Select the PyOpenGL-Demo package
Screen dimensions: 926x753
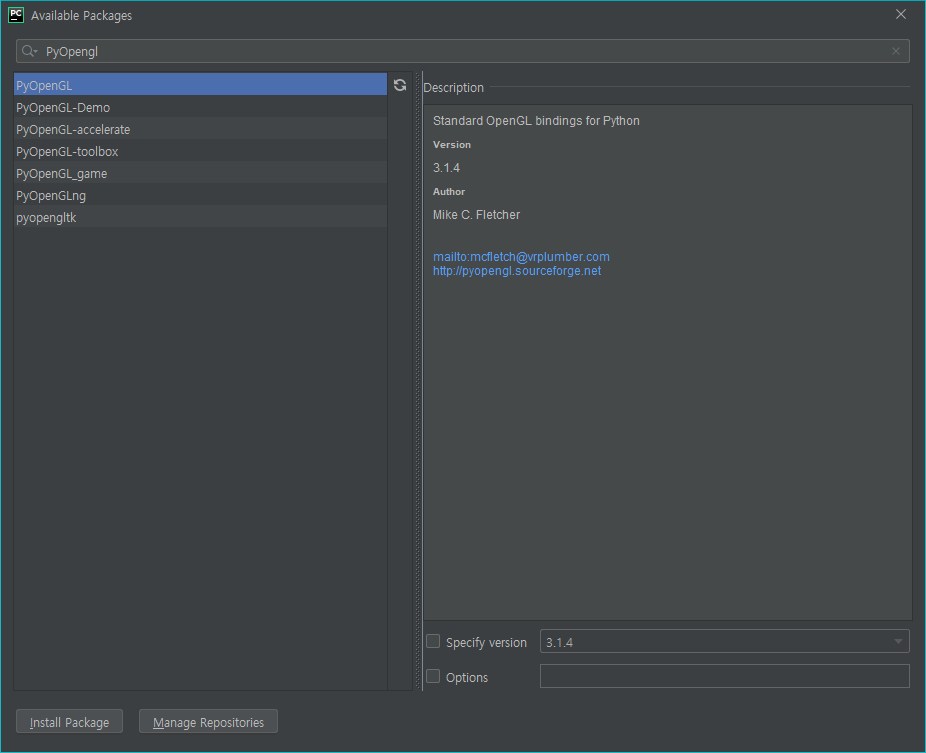[x=200, y=107]
